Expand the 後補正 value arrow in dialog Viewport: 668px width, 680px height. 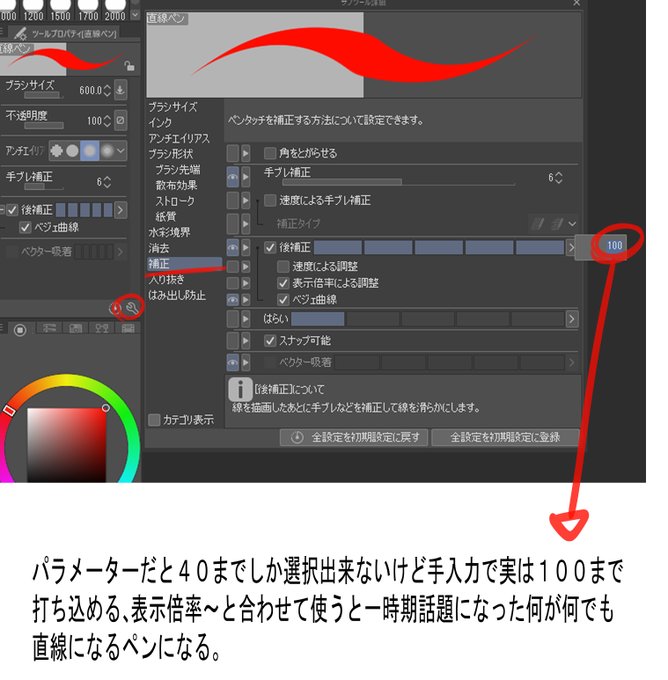[571, 247]
